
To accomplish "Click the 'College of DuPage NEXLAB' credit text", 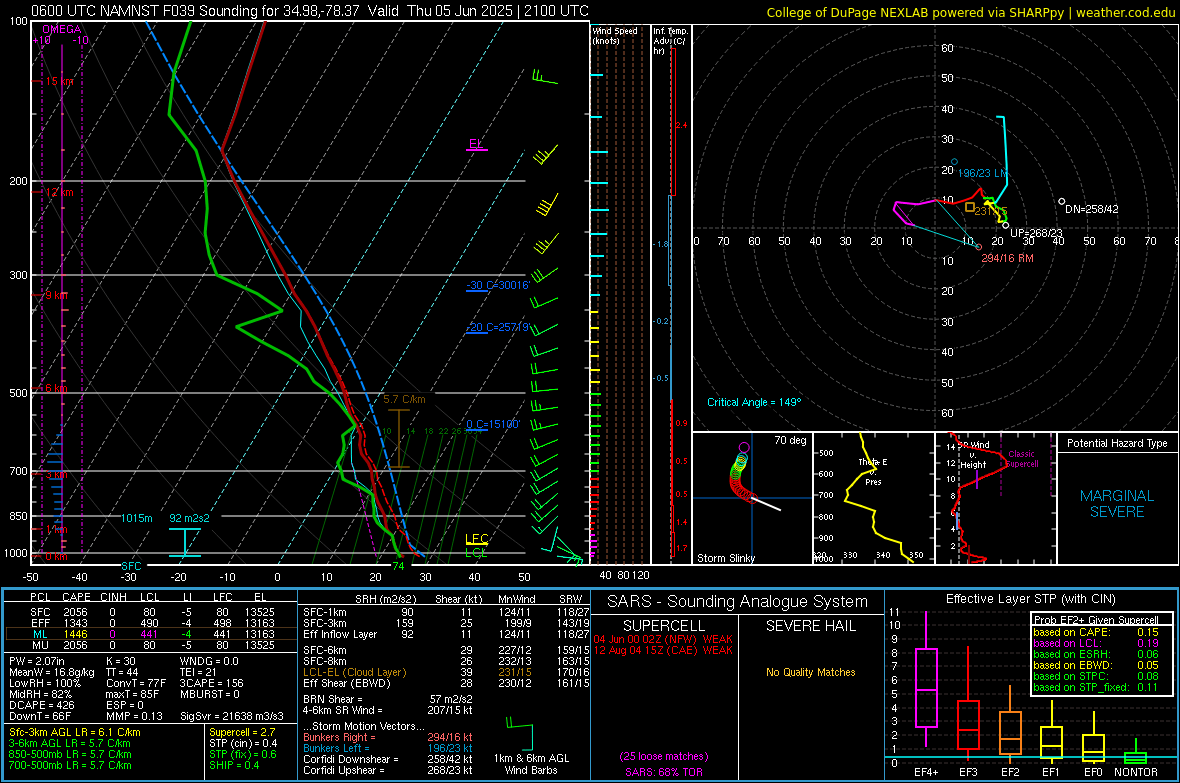I will coord(971,13).
